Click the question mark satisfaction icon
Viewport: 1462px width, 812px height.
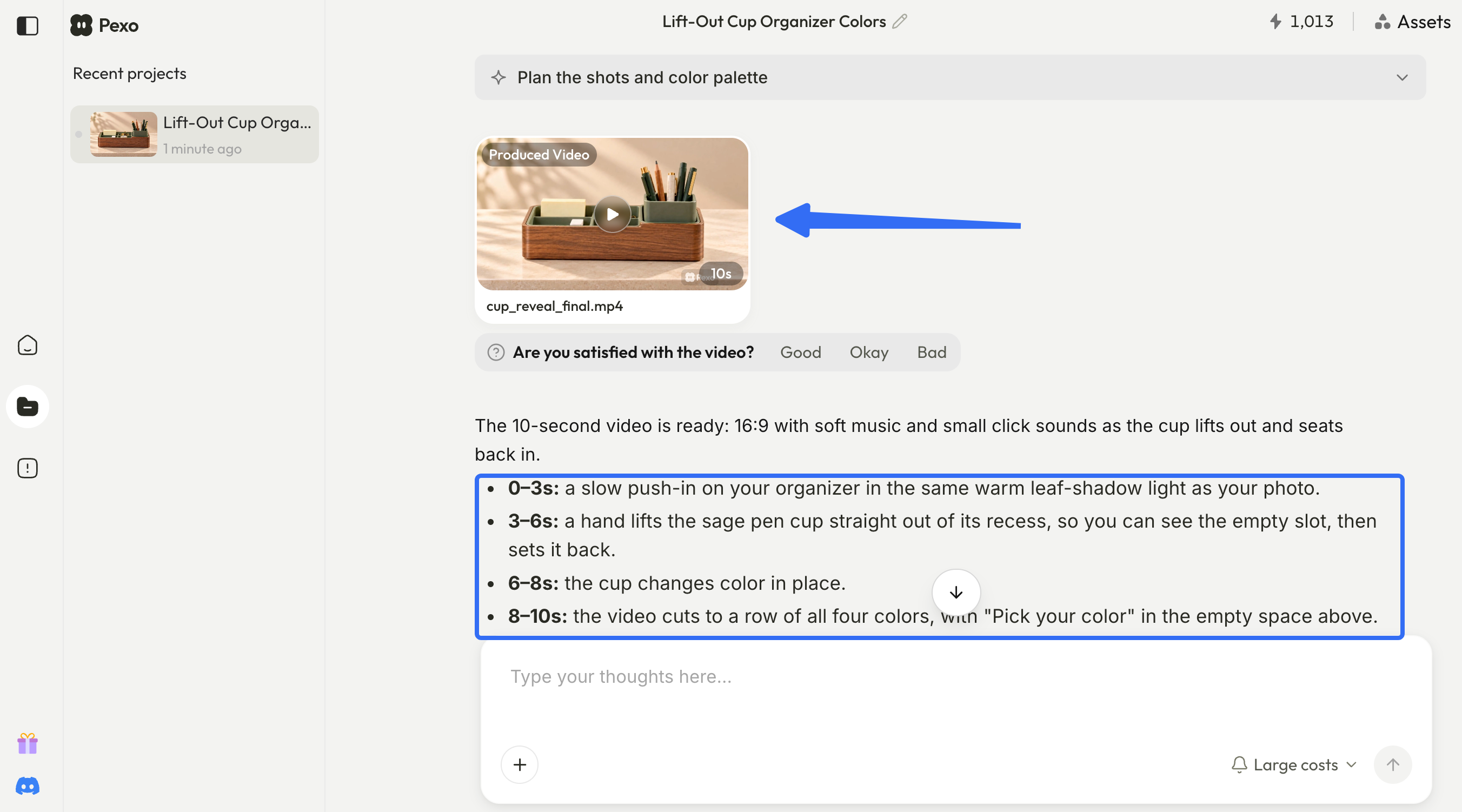[496, 352]
